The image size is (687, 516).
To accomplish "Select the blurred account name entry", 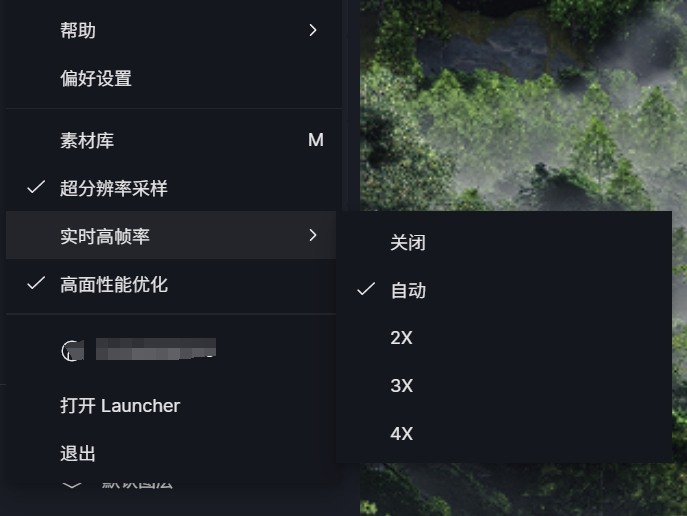I will [x=156, y=349].
